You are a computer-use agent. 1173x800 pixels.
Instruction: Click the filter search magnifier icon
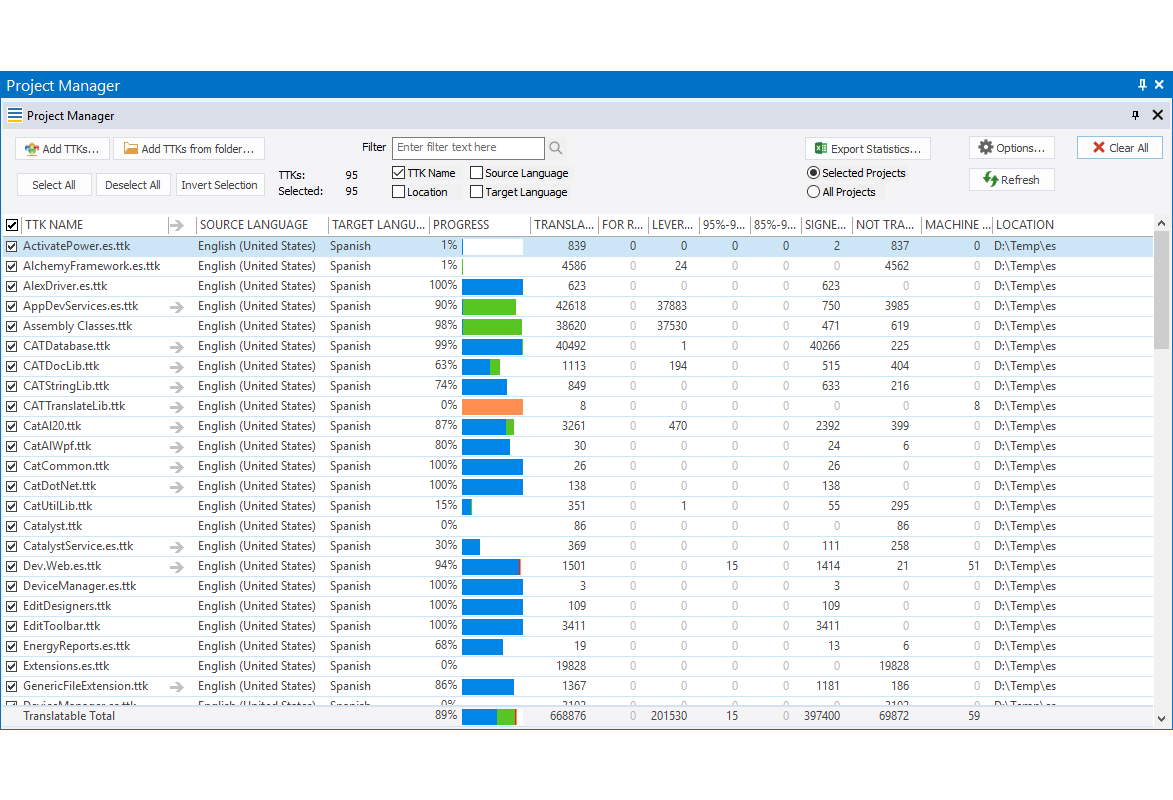(x=556, y=148)
